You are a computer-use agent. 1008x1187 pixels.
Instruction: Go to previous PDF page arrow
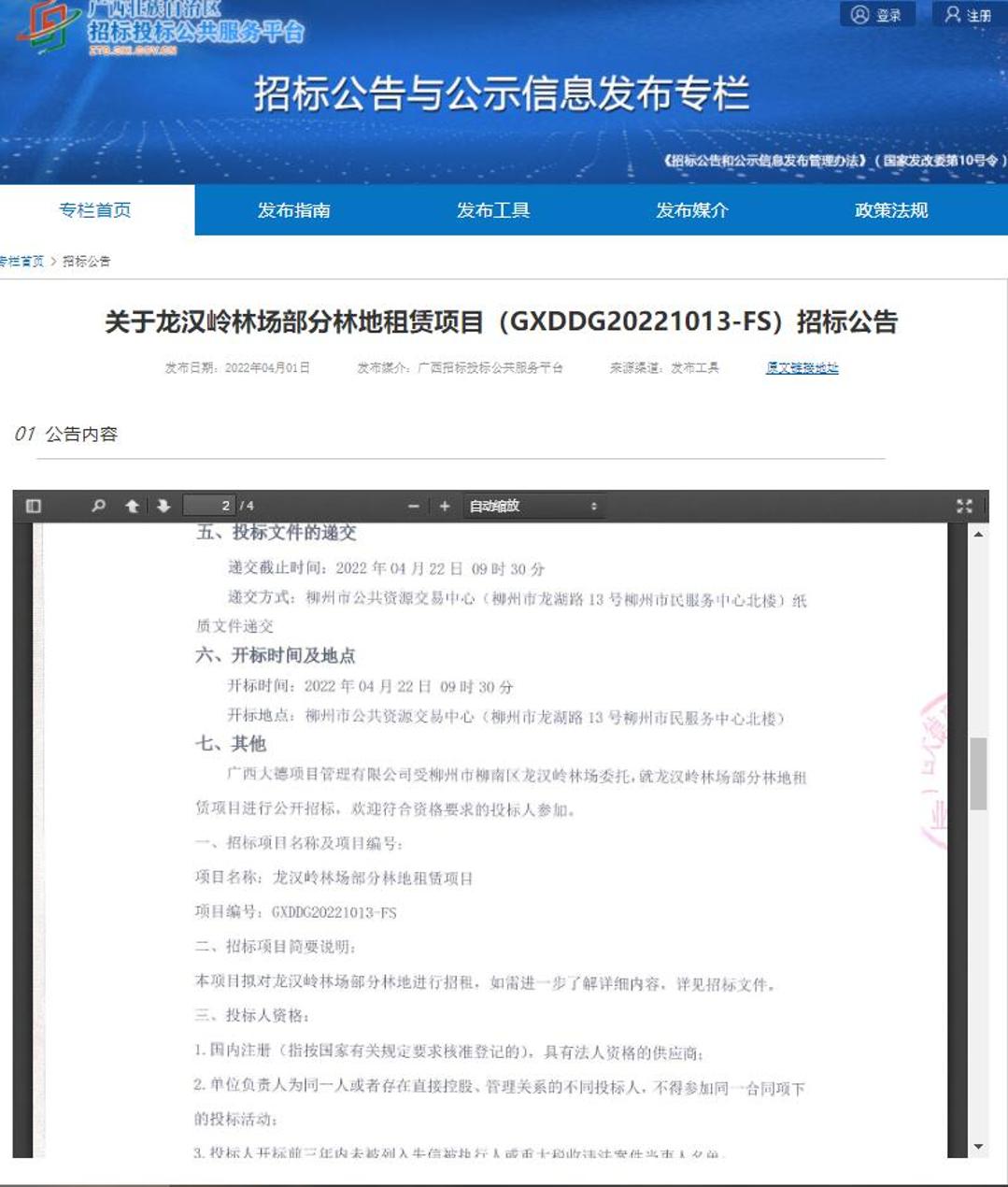tap(132, 506)
